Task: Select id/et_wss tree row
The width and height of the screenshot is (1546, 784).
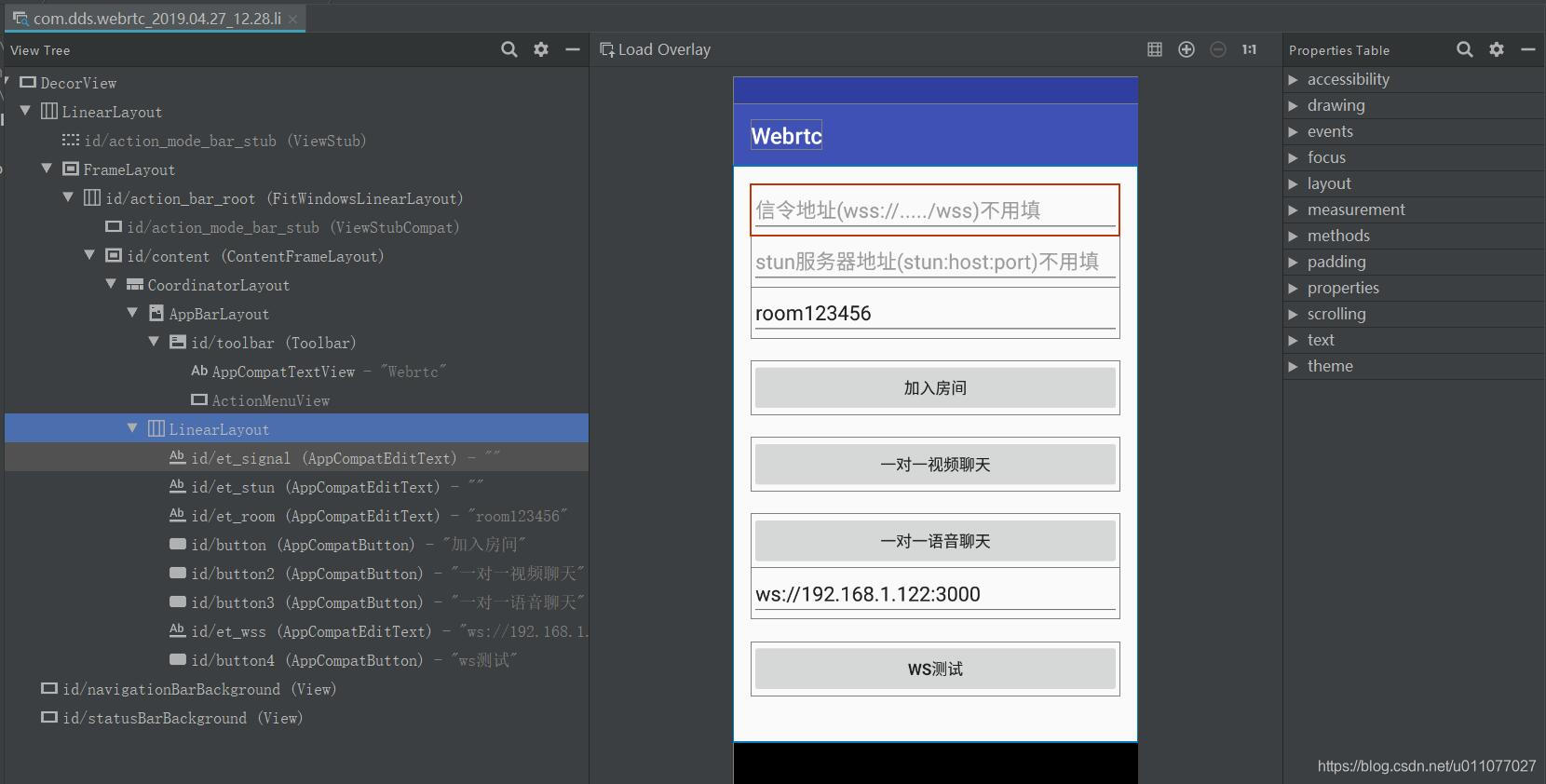Action: click(296, 631)
